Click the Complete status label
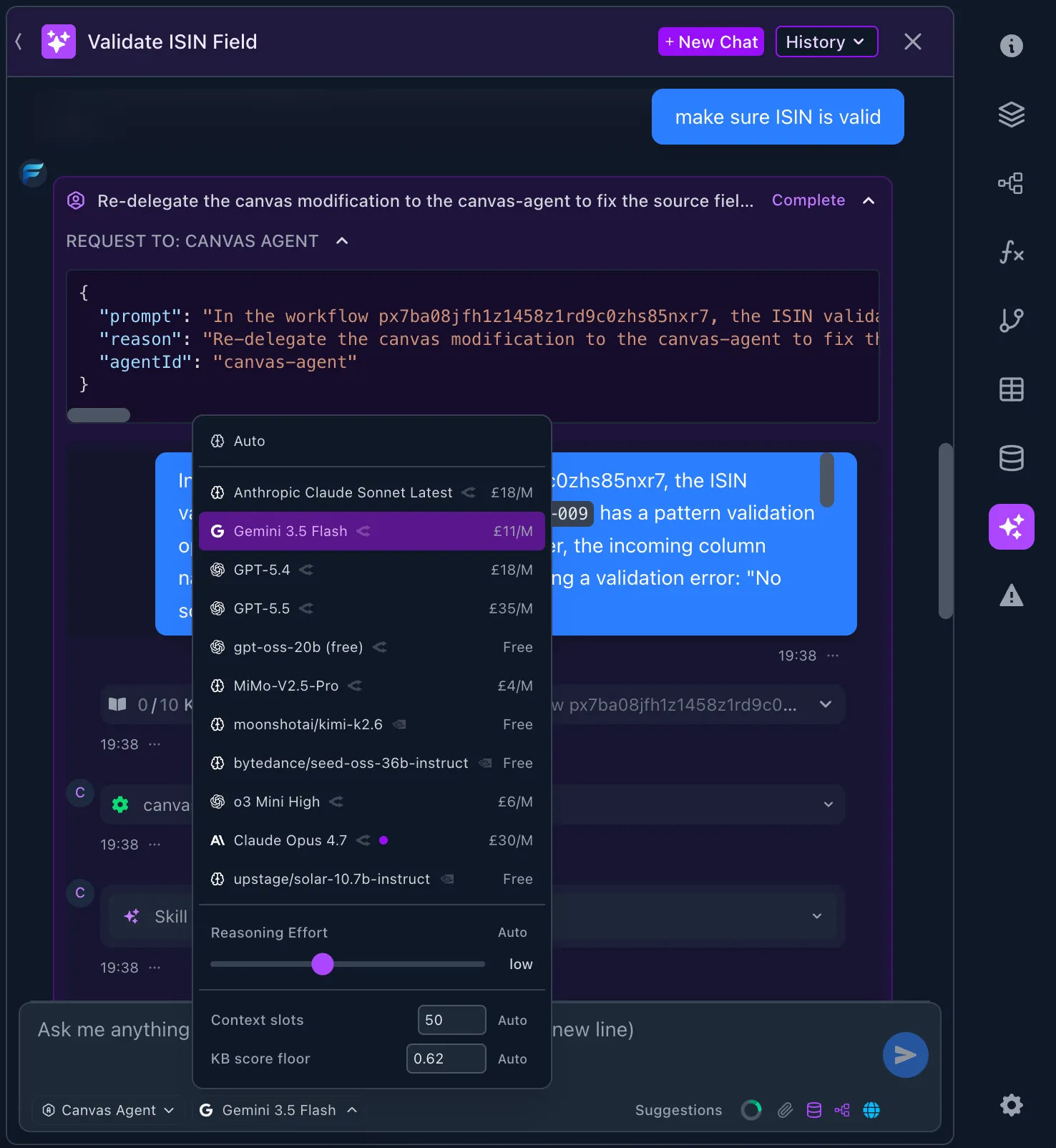This screenshot has height=1148, width=1056. pyautogui.click(x=808, y=200)
